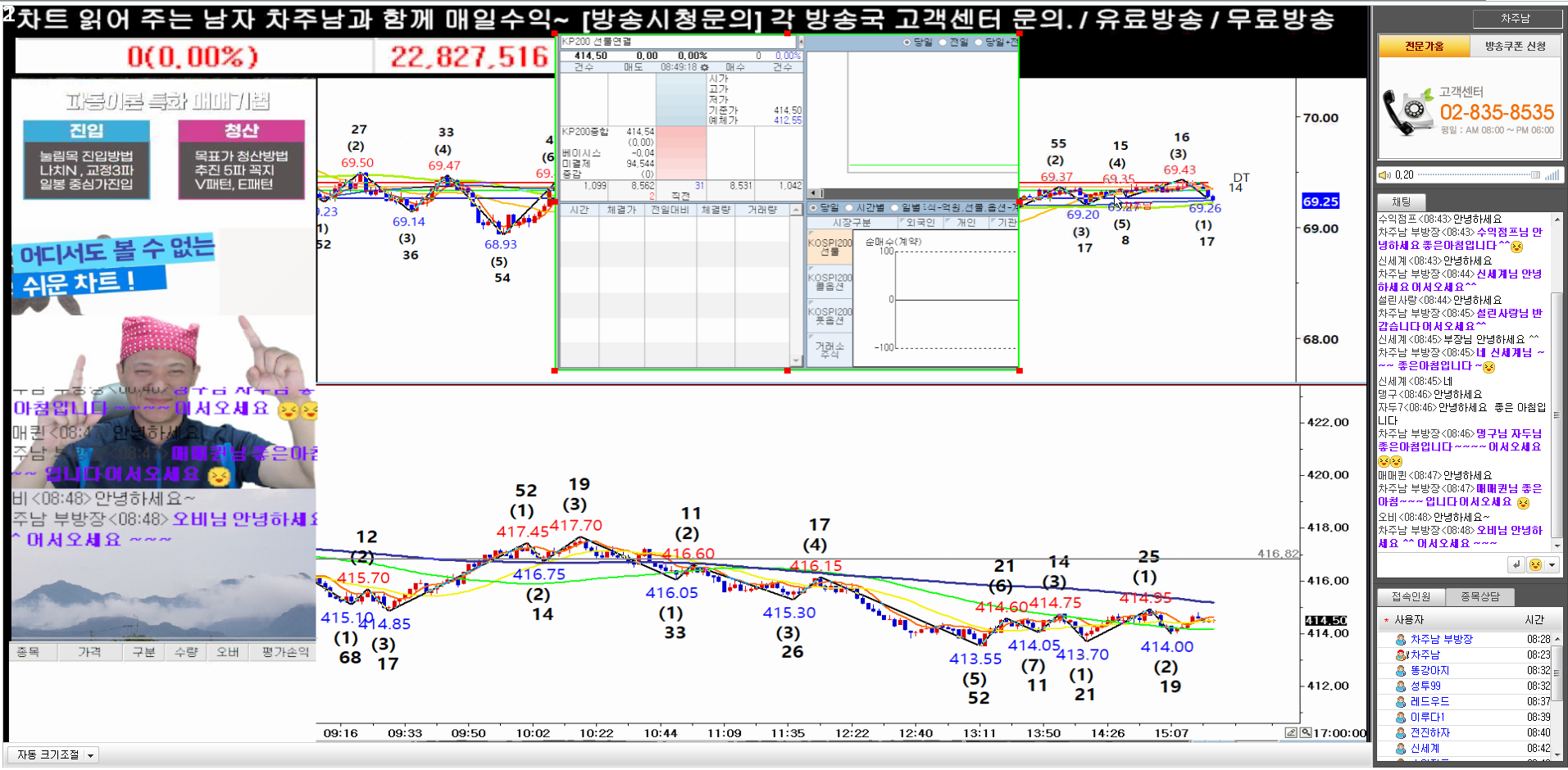This screenshot has height=770, width=1568.
Task: Select the KOSPI200 콜옵션 market button
Action: pyautogui.click(x=829, y=282)
